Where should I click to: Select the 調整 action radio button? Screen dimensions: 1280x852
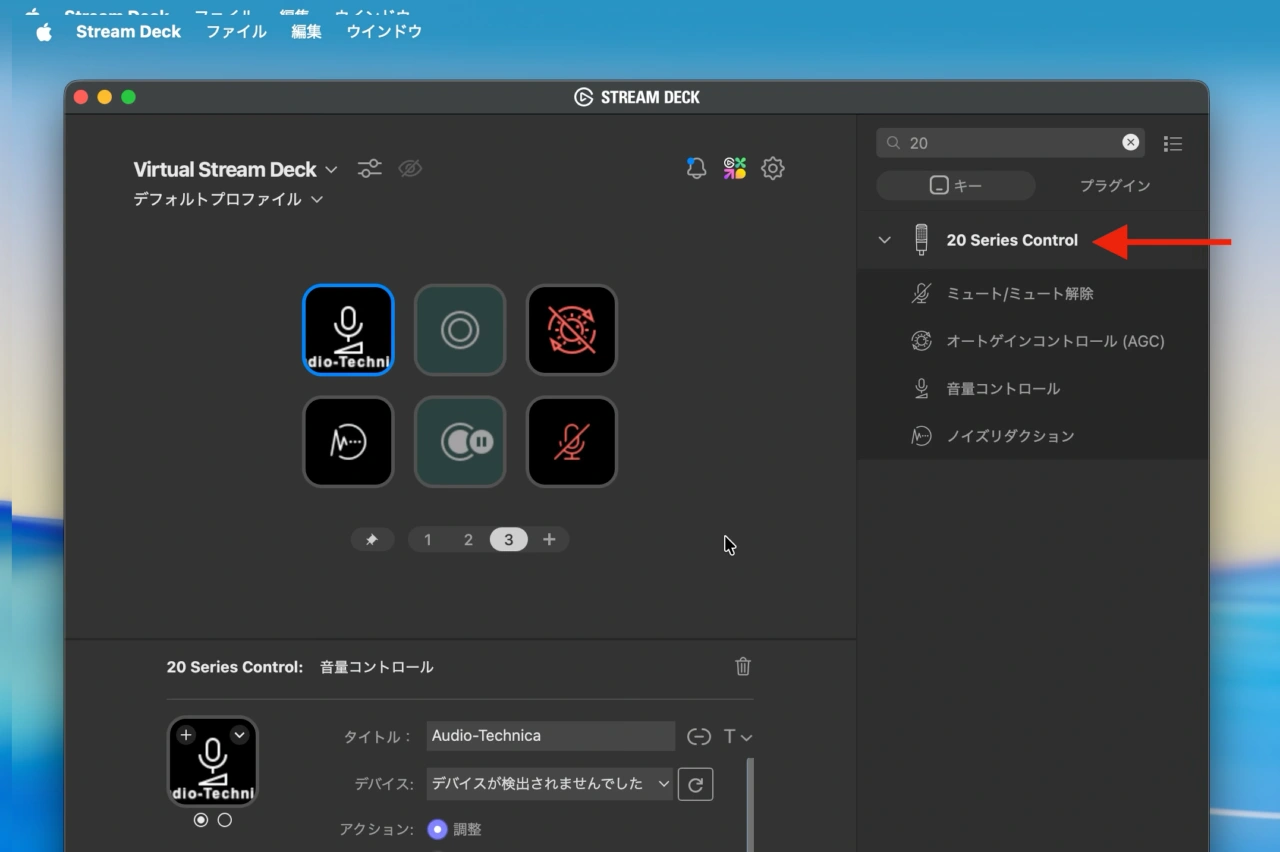[437, 829]
